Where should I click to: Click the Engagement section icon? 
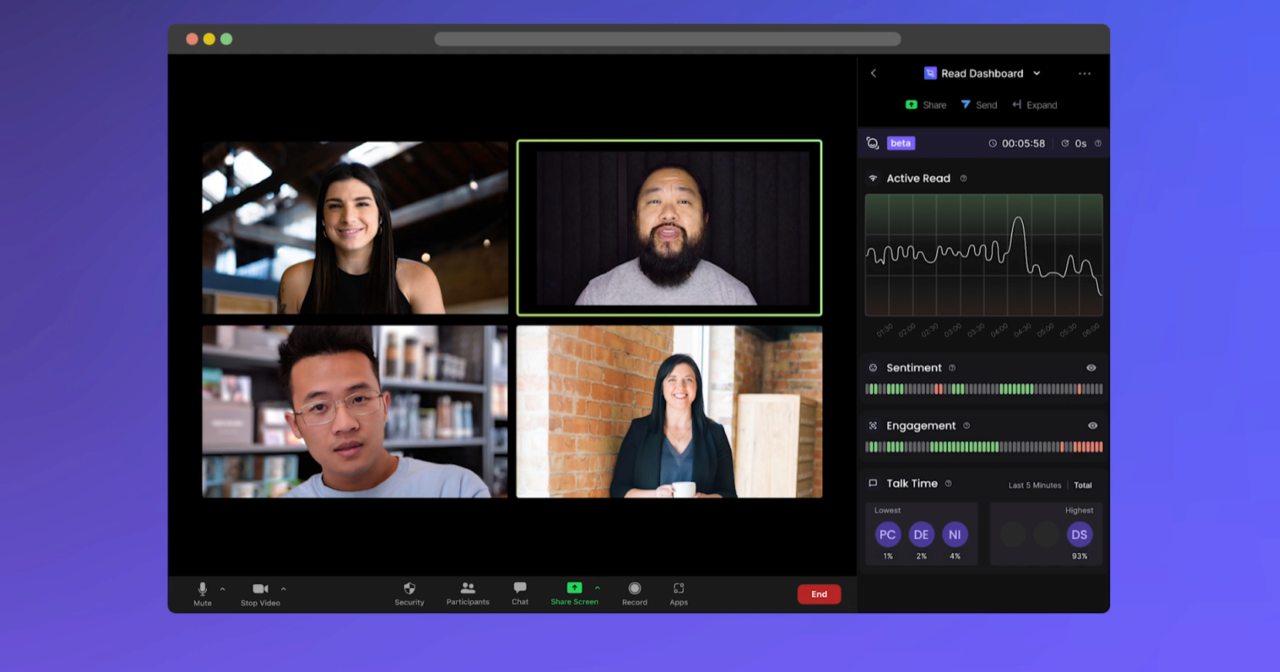pos(873,426)
